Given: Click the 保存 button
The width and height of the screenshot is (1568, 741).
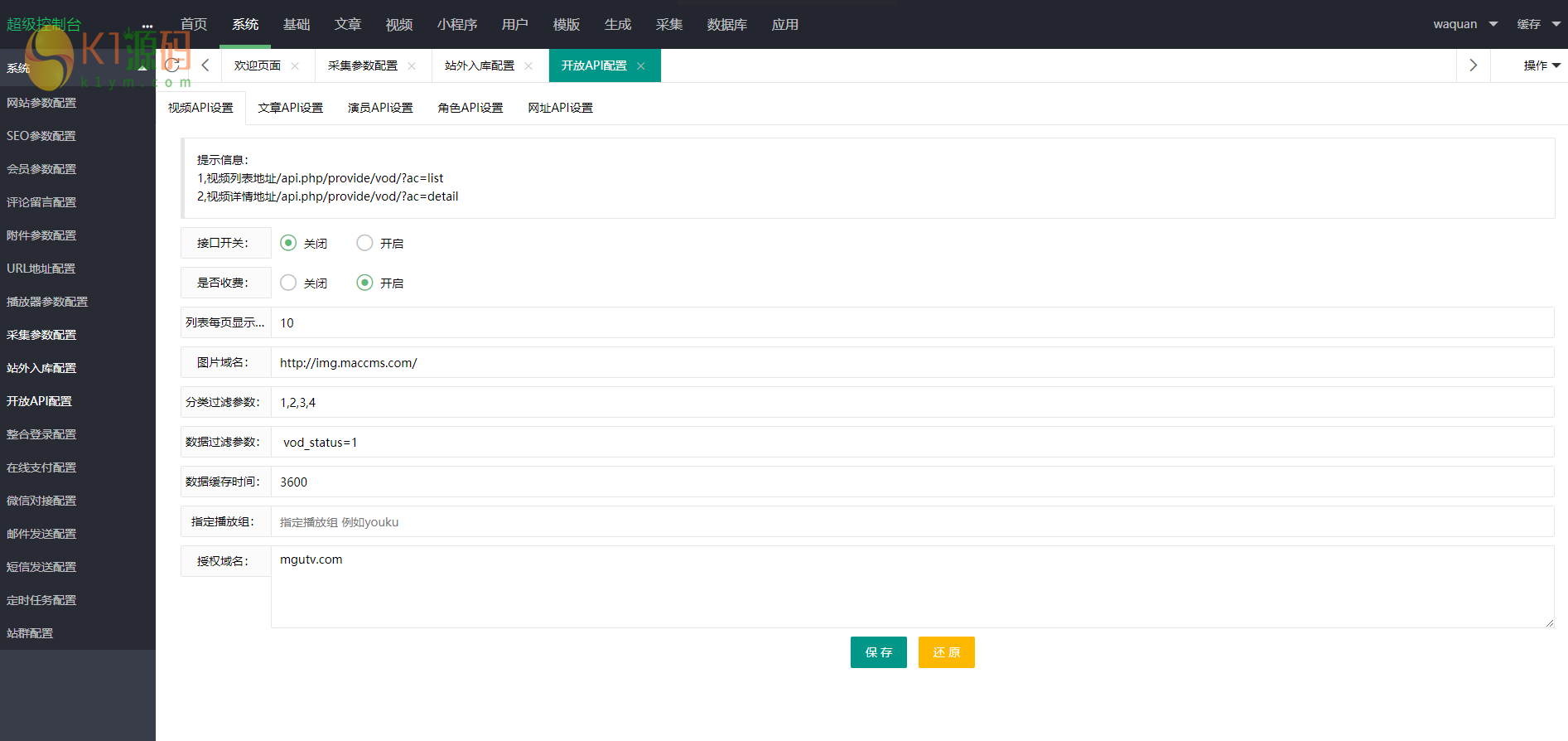Looking at the screenshot, I should pos(879,652).
